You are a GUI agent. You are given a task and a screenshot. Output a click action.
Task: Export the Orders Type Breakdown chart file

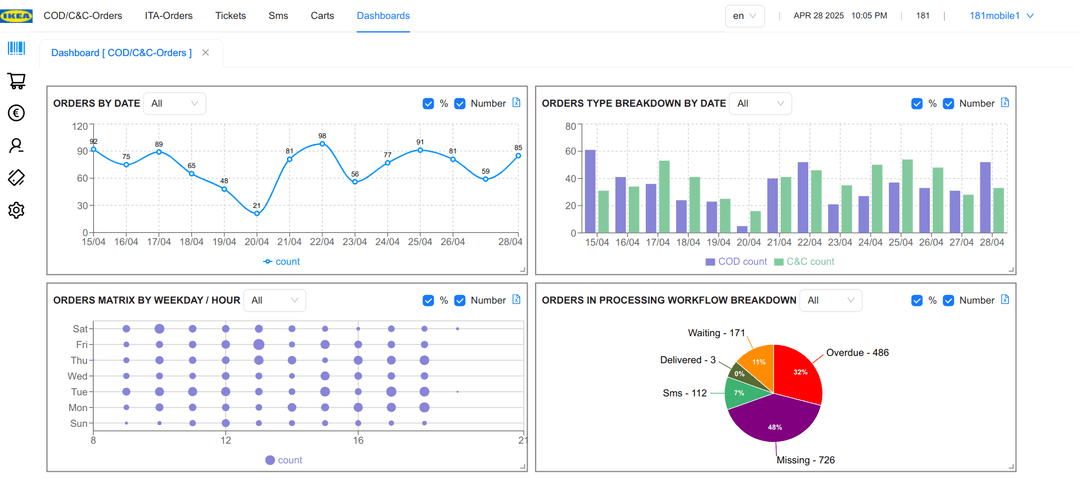tap(1005, 103)
